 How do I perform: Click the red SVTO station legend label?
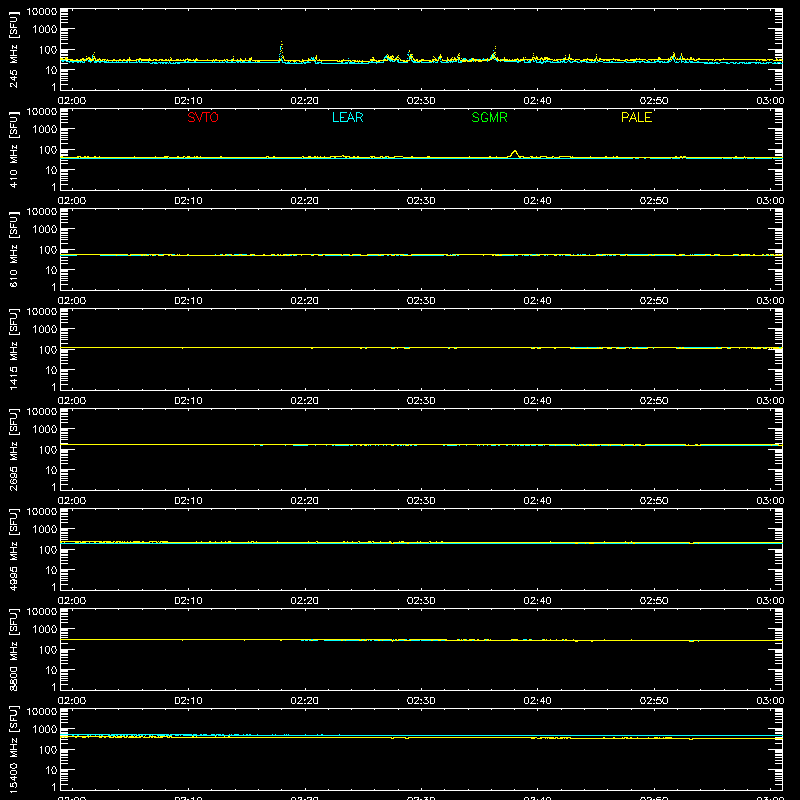click(203, 117)
